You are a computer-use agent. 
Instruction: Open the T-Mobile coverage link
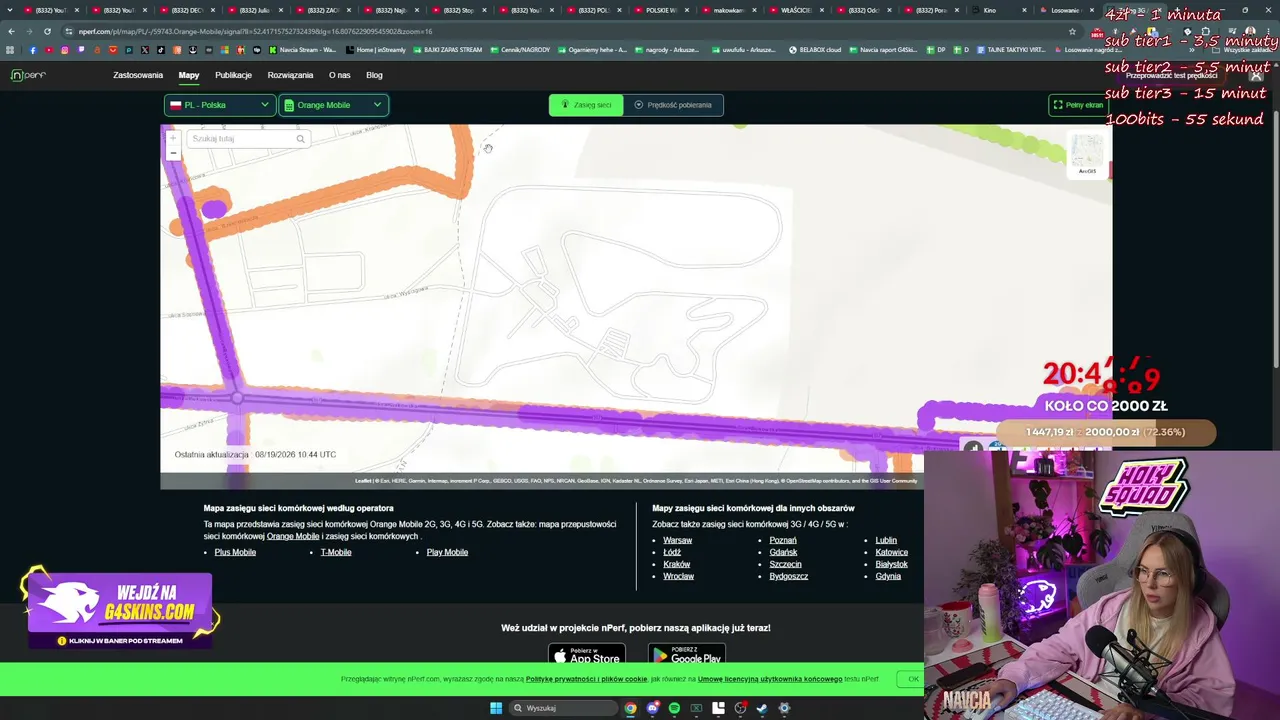[x=336, y=552]
